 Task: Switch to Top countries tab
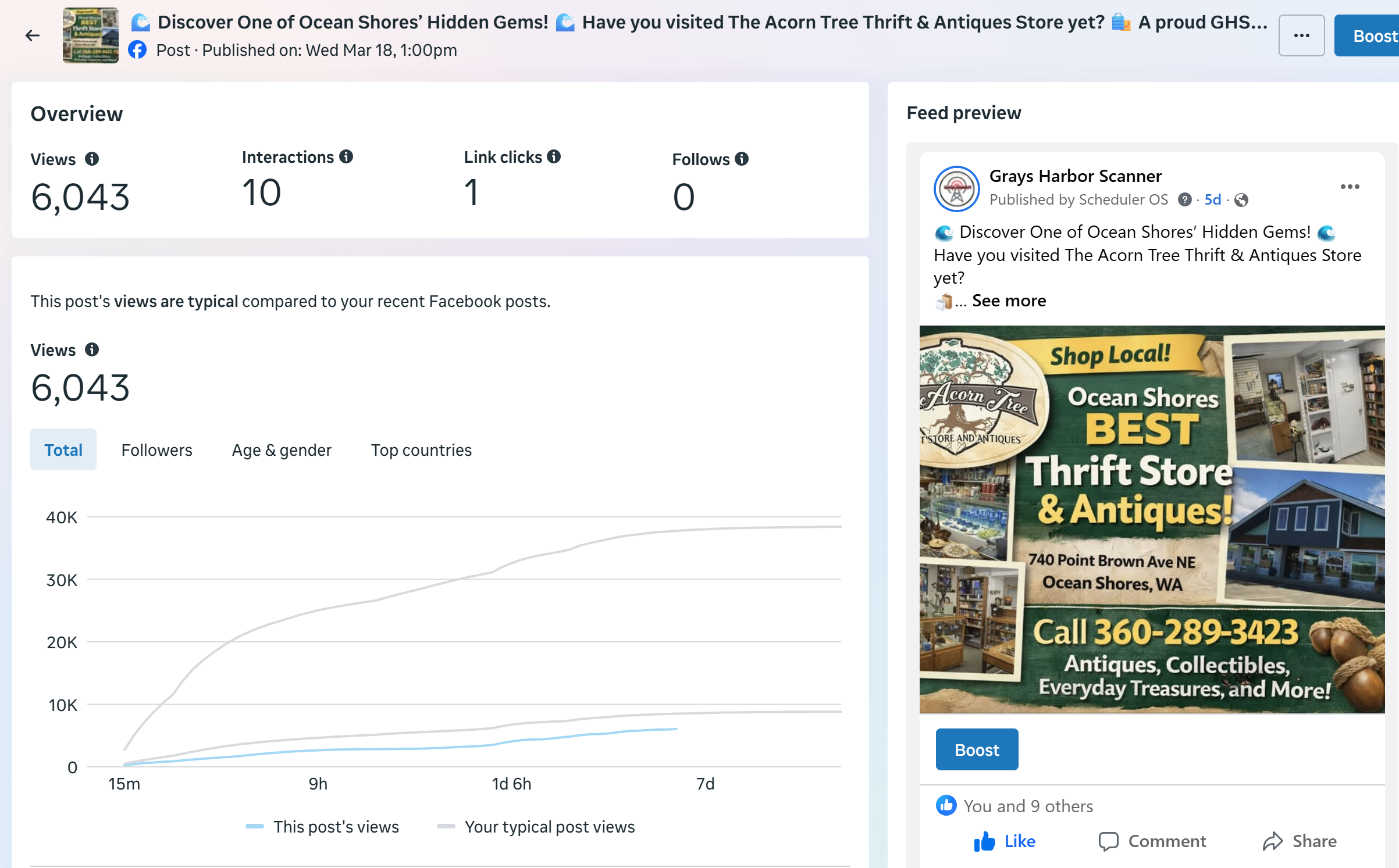[421, 449]
